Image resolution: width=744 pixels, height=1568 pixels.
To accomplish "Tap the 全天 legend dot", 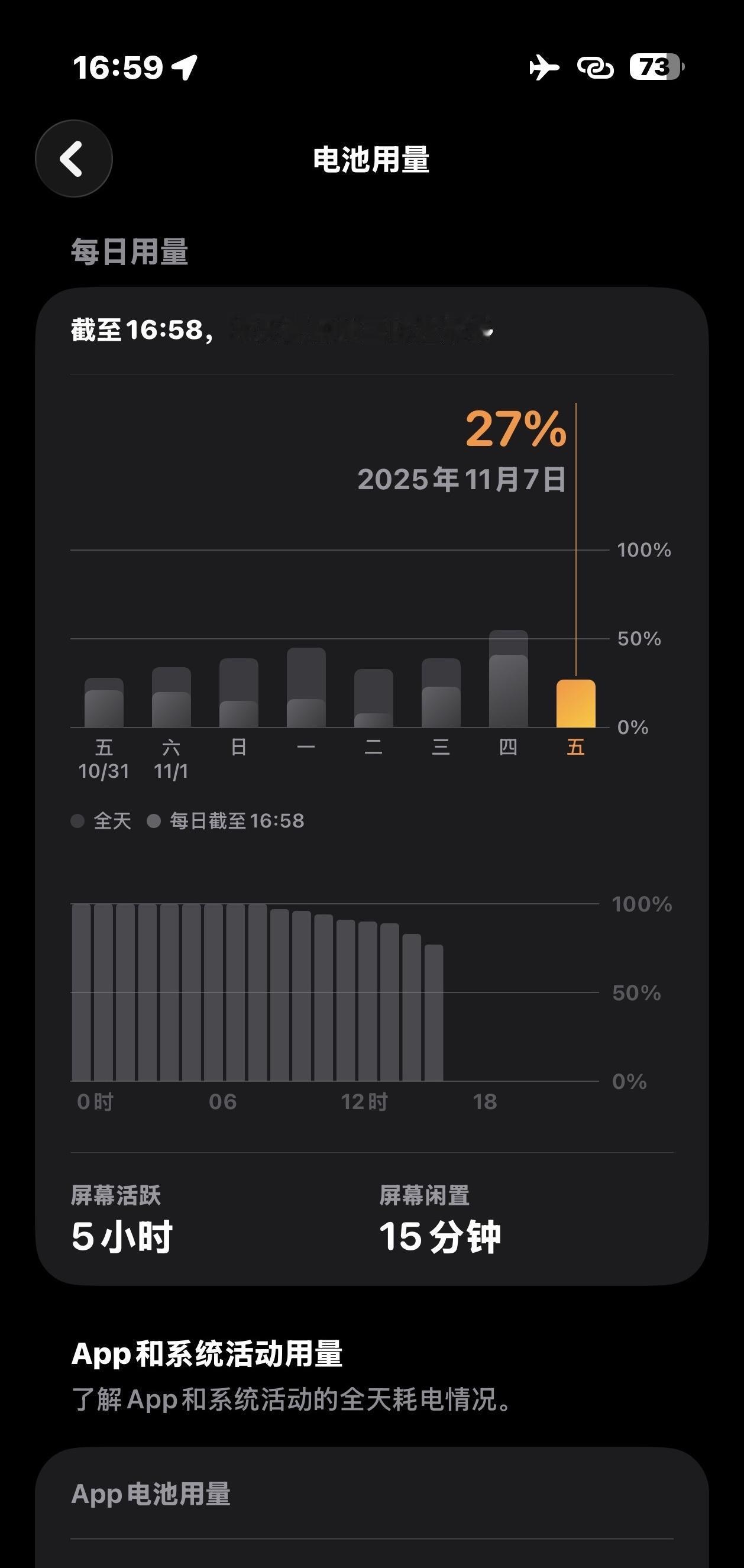I will tap(78, 821).
